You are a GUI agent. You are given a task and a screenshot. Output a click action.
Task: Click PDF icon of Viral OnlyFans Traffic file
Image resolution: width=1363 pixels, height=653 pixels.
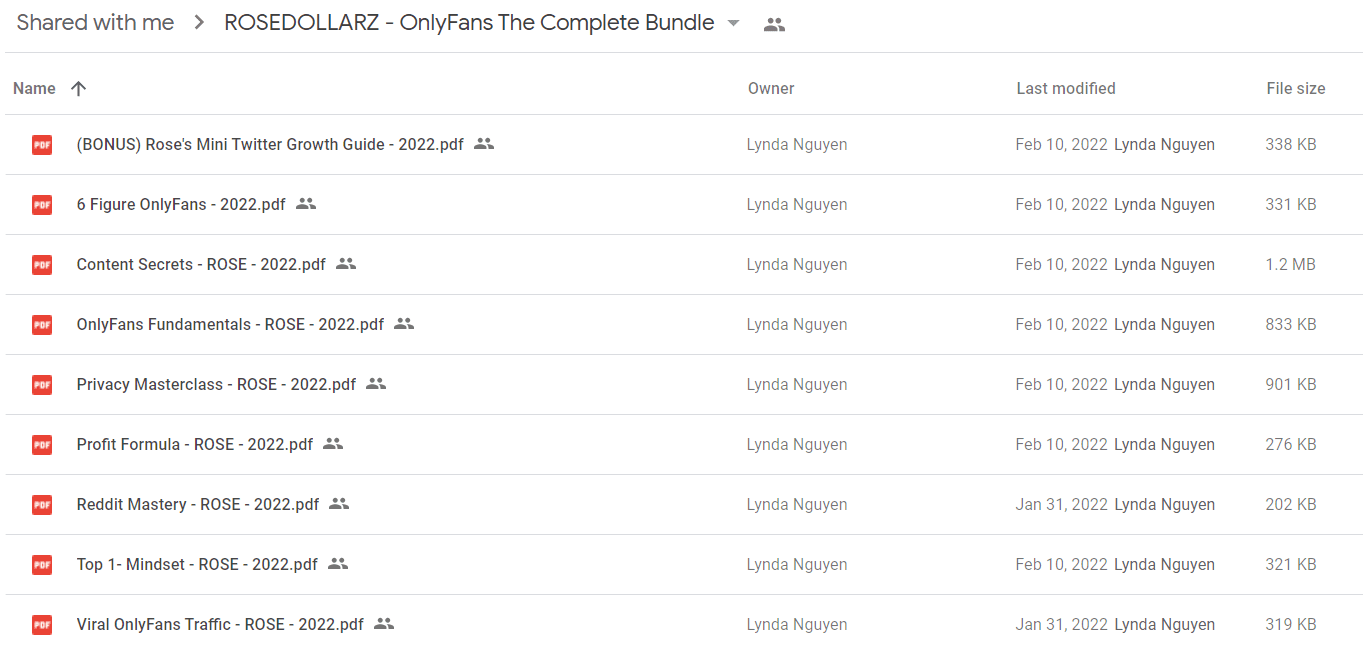pyautogui.click(x=42, y=625)
